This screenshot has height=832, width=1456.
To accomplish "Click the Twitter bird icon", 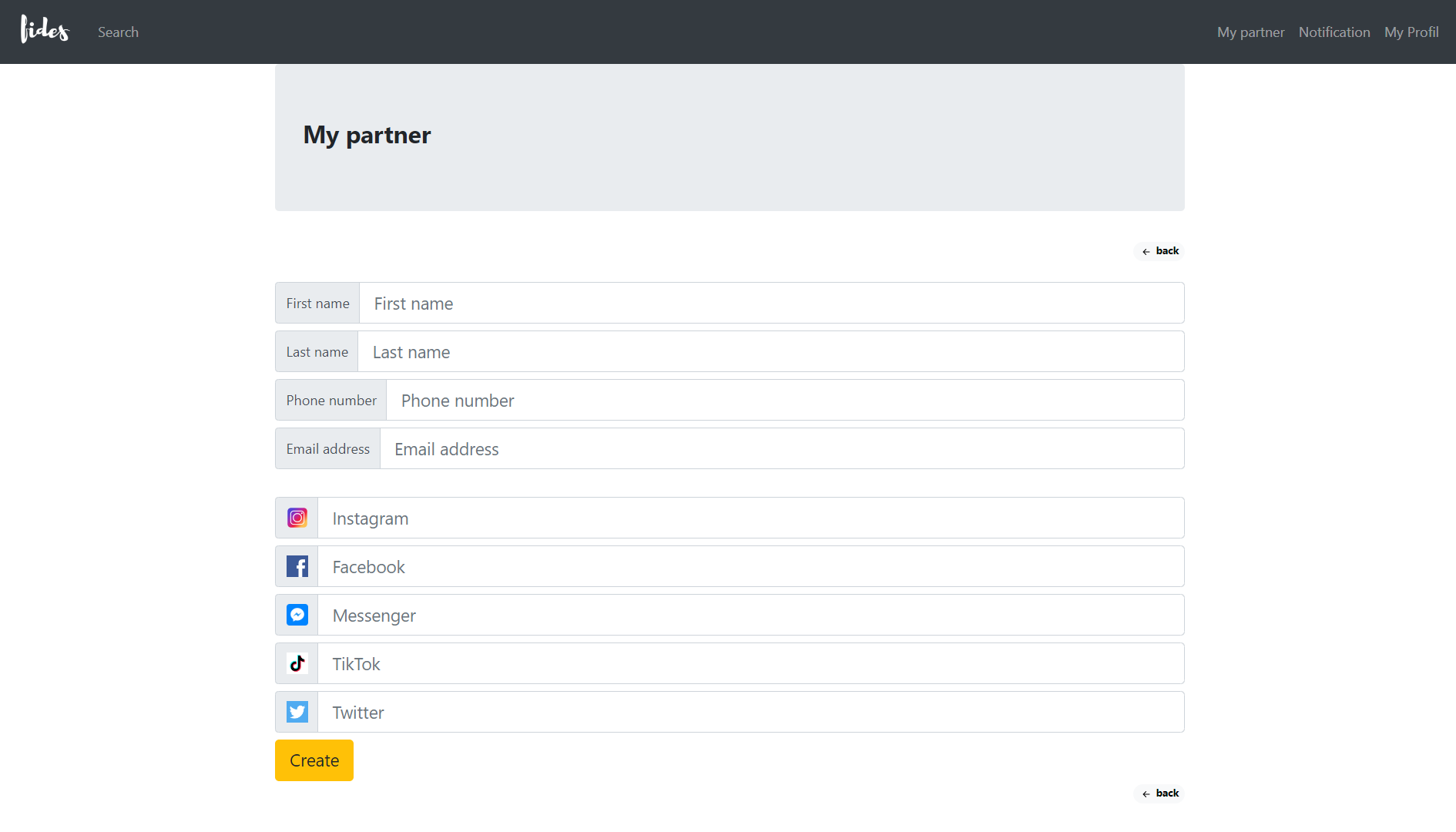I will pos(297,712).
